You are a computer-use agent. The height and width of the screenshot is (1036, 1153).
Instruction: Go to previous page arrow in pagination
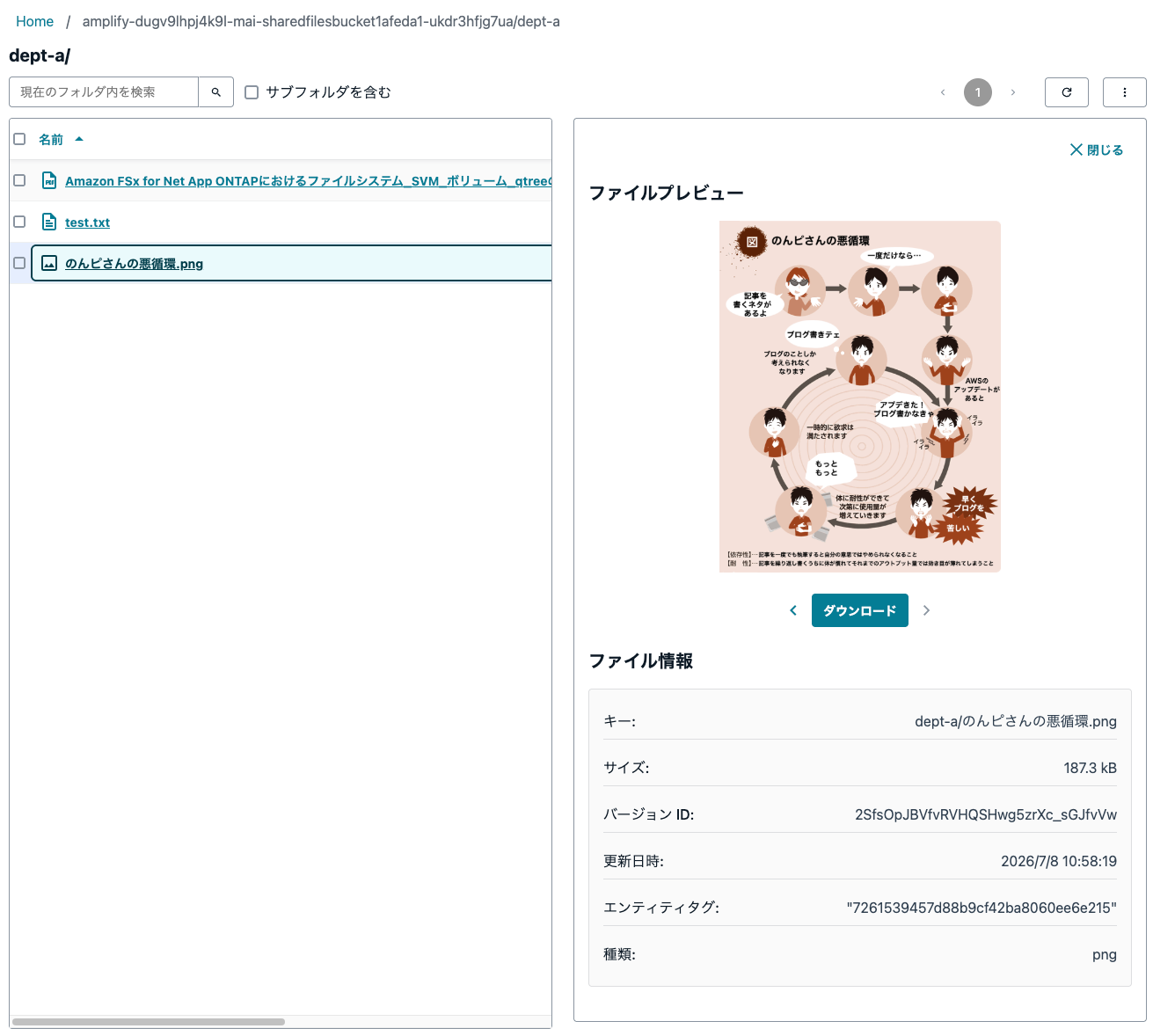(943, 92)
